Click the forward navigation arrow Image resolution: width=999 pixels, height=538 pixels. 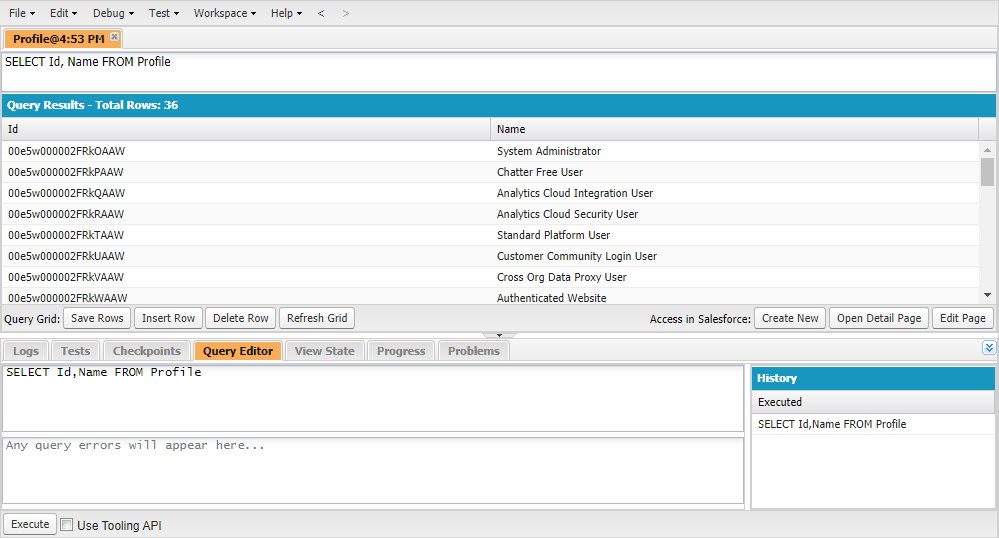tap(346, 13)
